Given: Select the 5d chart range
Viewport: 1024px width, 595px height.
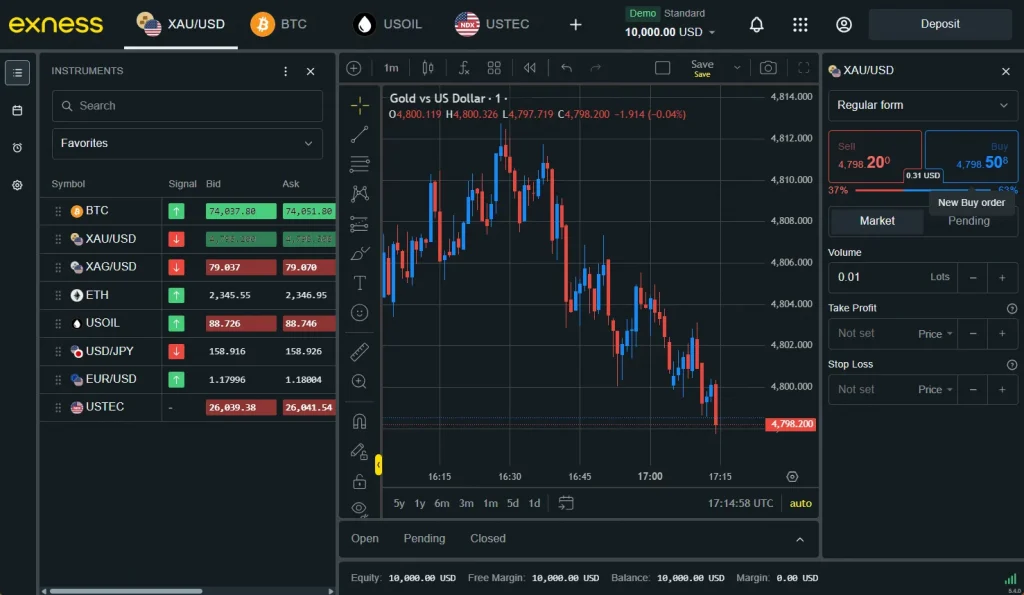Looking at the screenshot, I should point(513,504).
